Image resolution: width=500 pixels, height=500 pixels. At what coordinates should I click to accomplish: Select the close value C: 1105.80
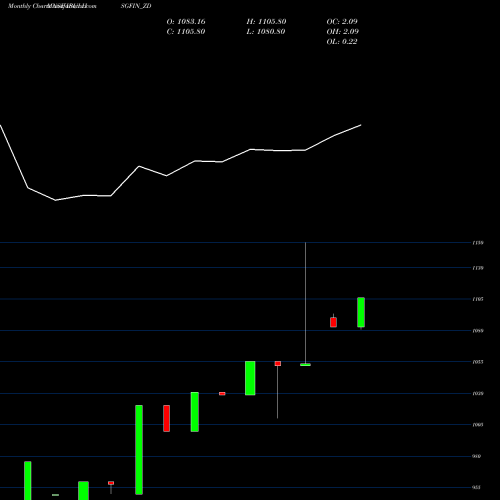[186, 31]
